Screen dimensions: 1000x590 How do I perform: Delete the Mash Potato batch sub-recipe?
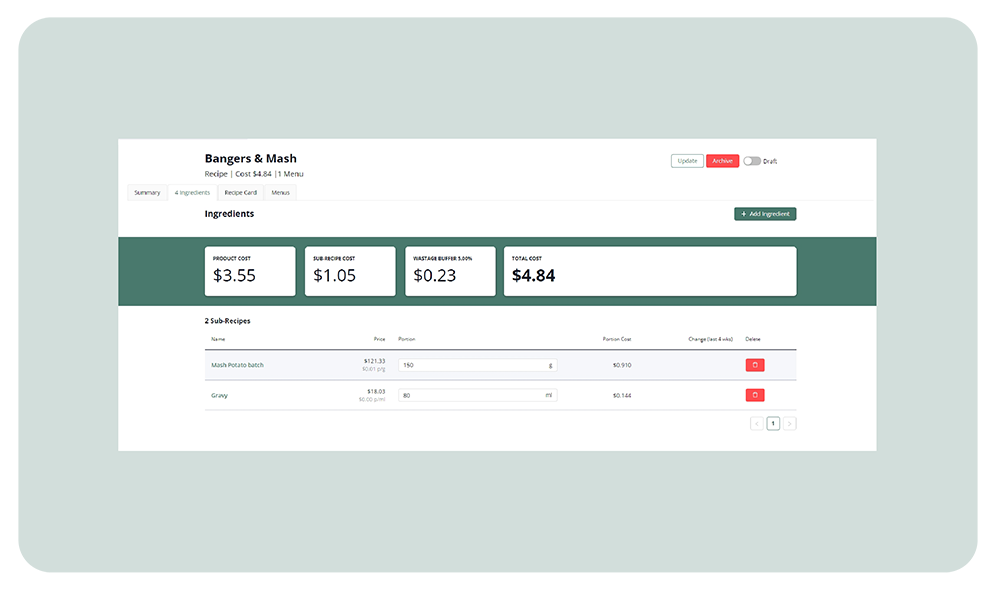[x=755, y=365]
